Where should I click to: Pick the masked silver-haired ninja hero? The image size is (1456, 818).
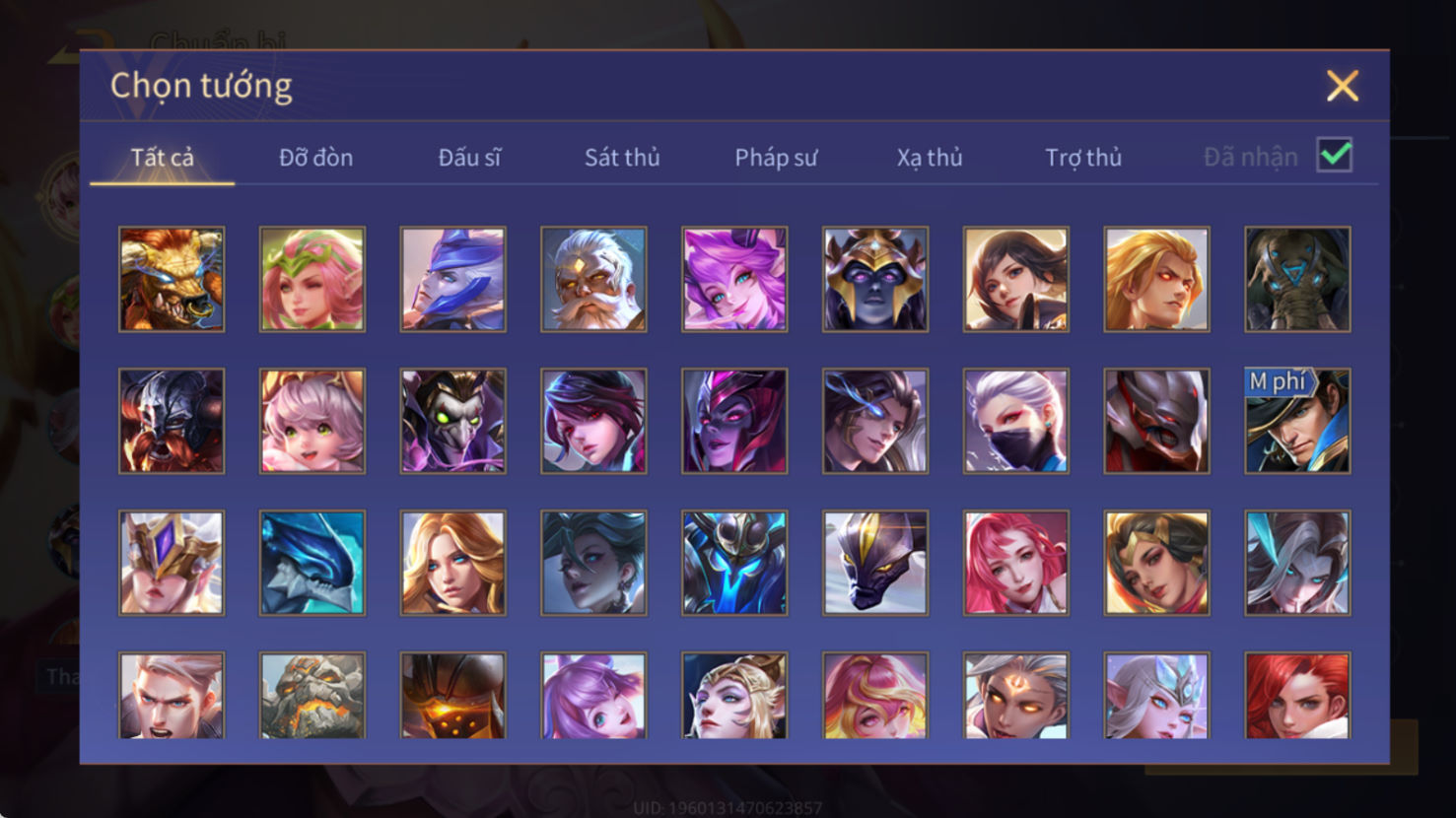tap(1015, 421)
